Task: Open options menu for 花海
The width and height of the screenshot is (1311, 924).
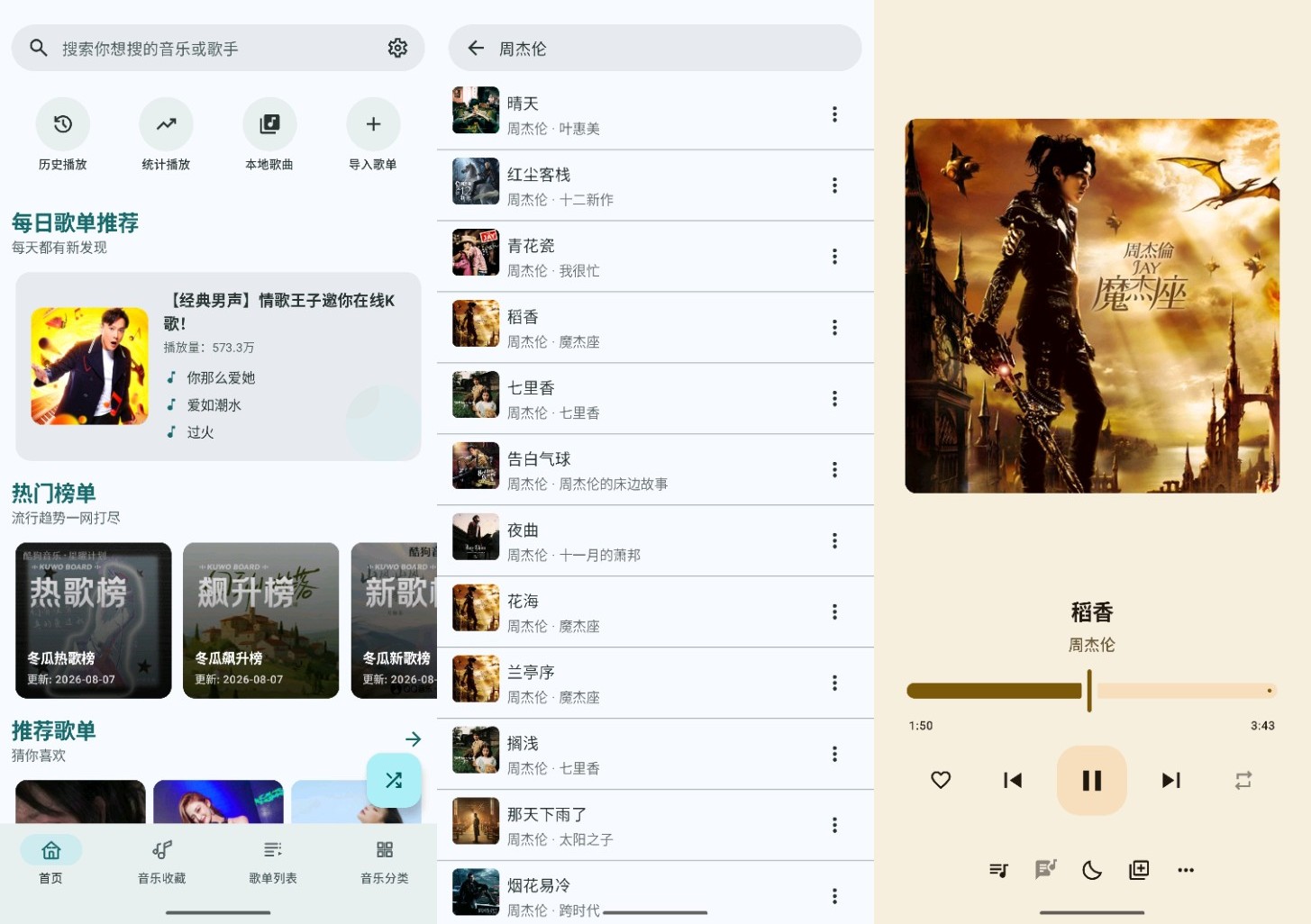Action: coord(834,612)
